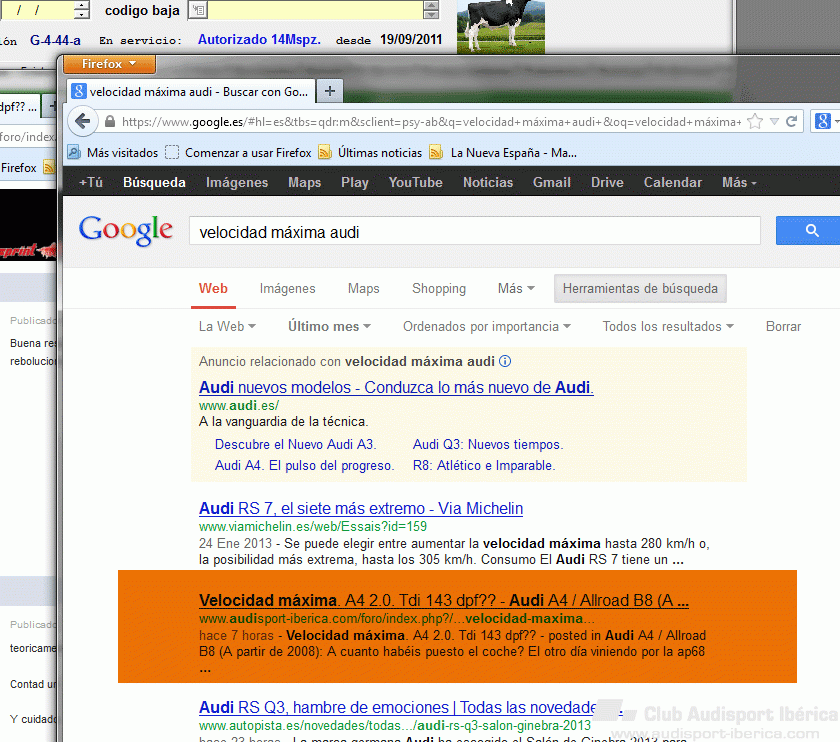Open the Velocidad máxima A4 2.0 Tdi result

[x=444, y=600]
